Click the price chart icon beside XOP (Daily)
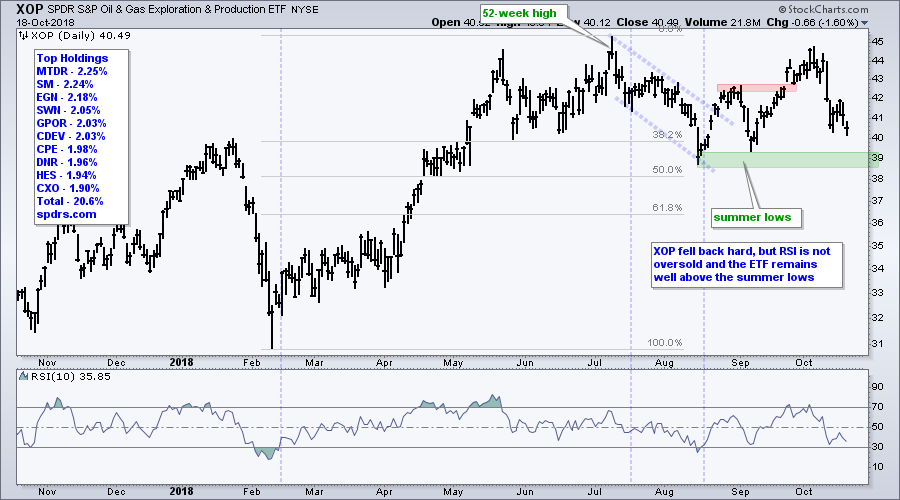The width and height of the screenshot is (900, 500). coord(23,36)
